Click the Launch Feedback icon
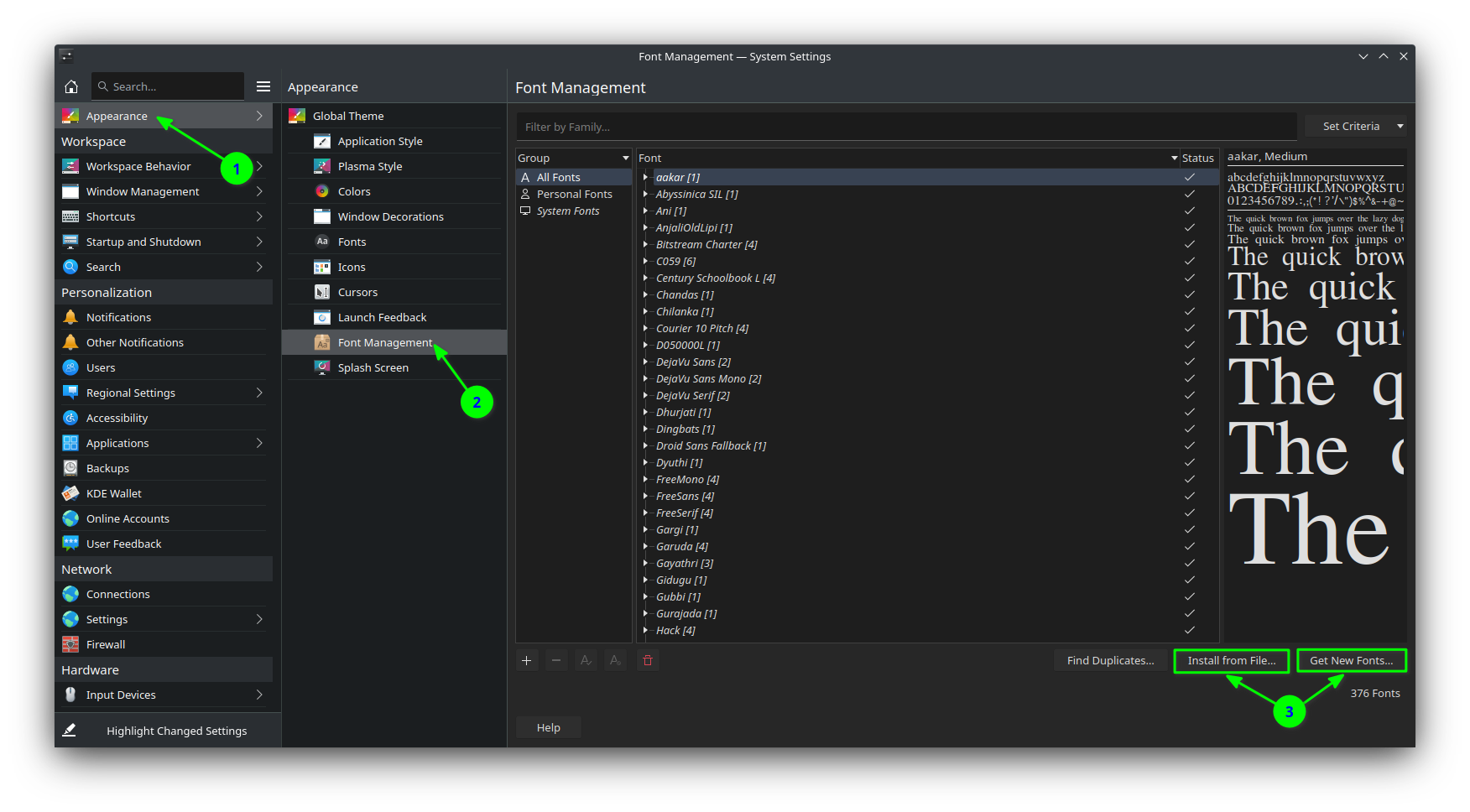The image size is (1470, 812). click(x=322, y=317)
